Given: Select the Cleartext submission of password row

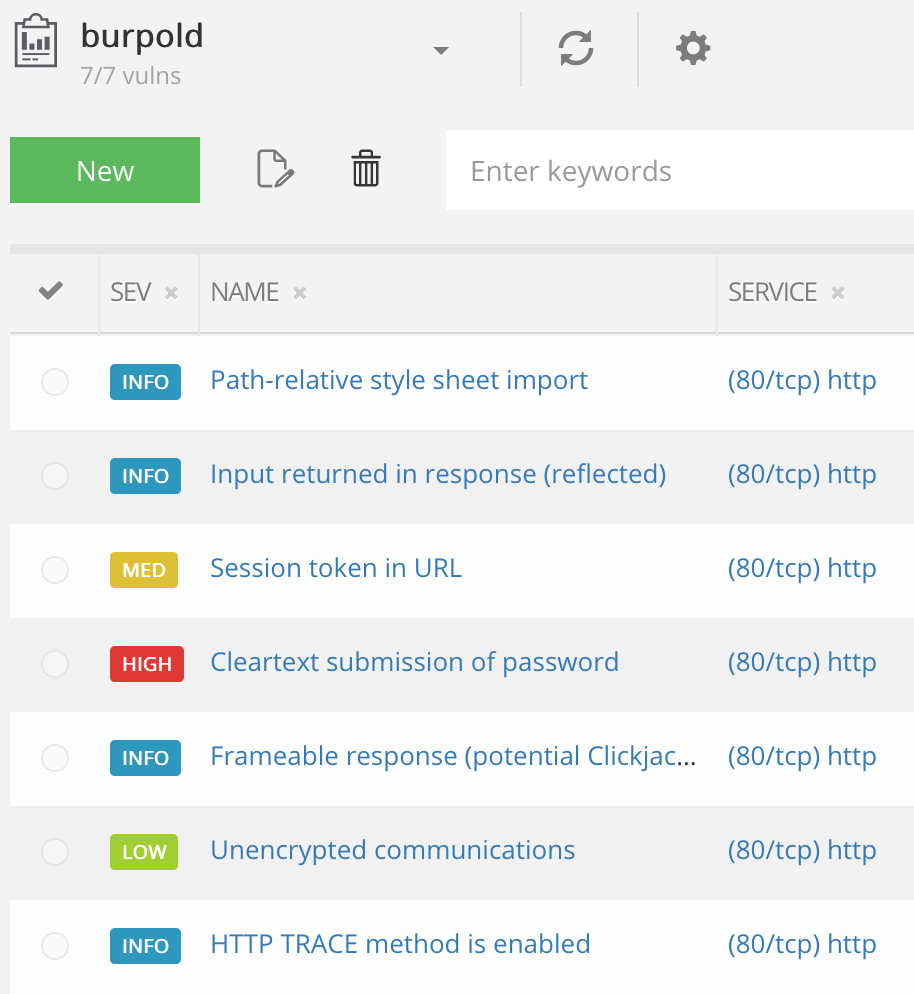Looking at the screenshot, I should tap(55, 664).
